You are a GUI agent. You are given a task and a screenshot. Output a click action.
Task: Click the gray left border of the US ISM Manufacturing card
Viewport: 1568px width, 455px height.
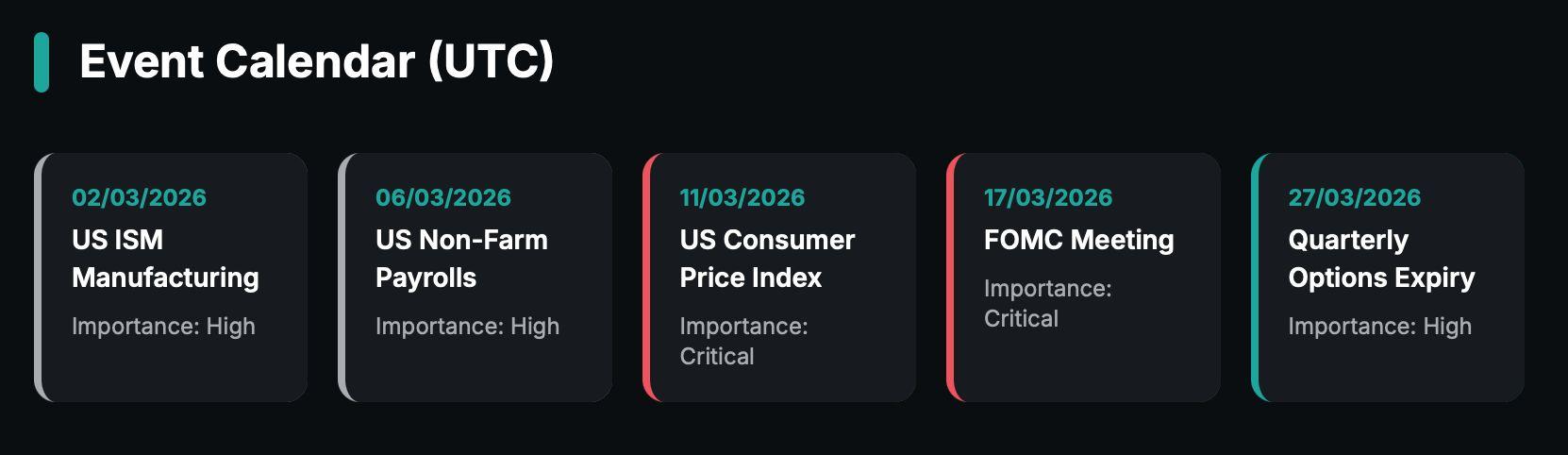click(x=39, y=278)
